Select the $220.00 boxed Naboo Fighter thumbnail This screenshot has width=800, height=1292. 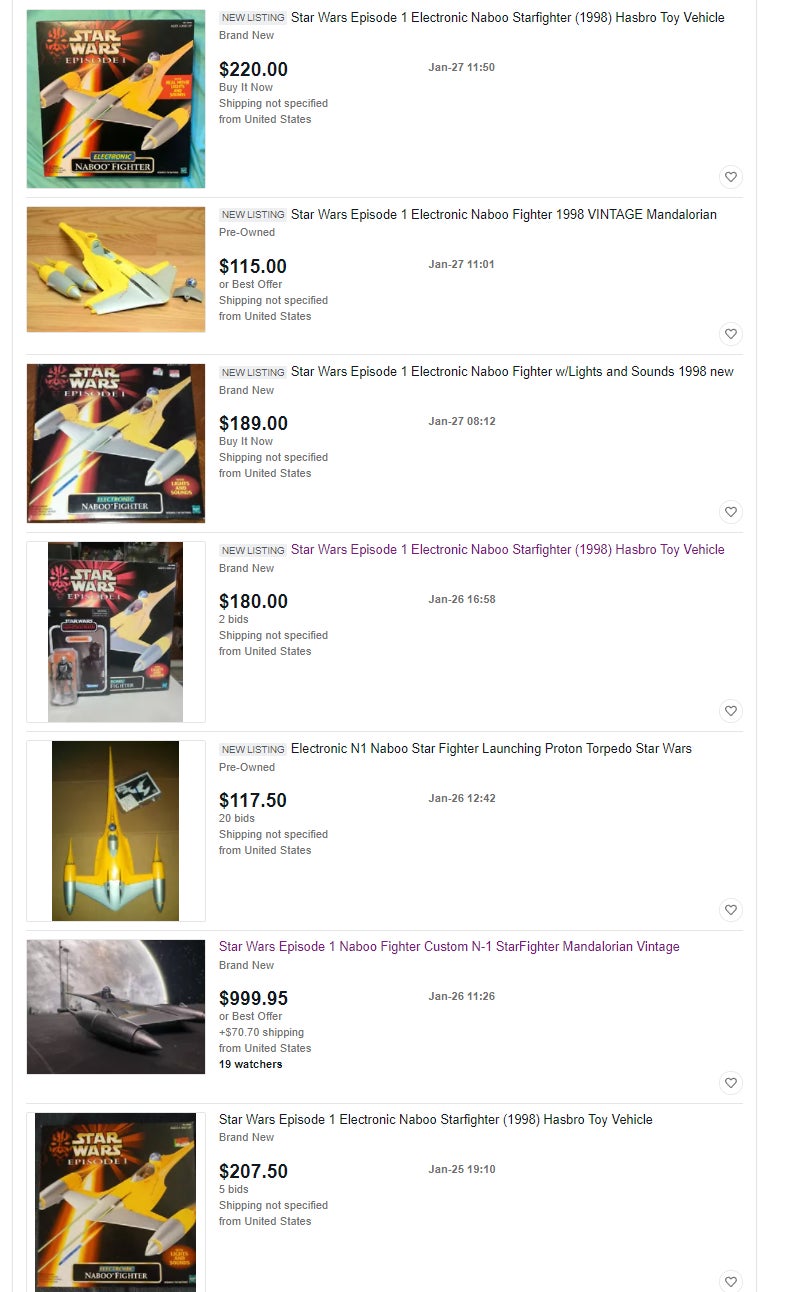(x=116, y=99)
